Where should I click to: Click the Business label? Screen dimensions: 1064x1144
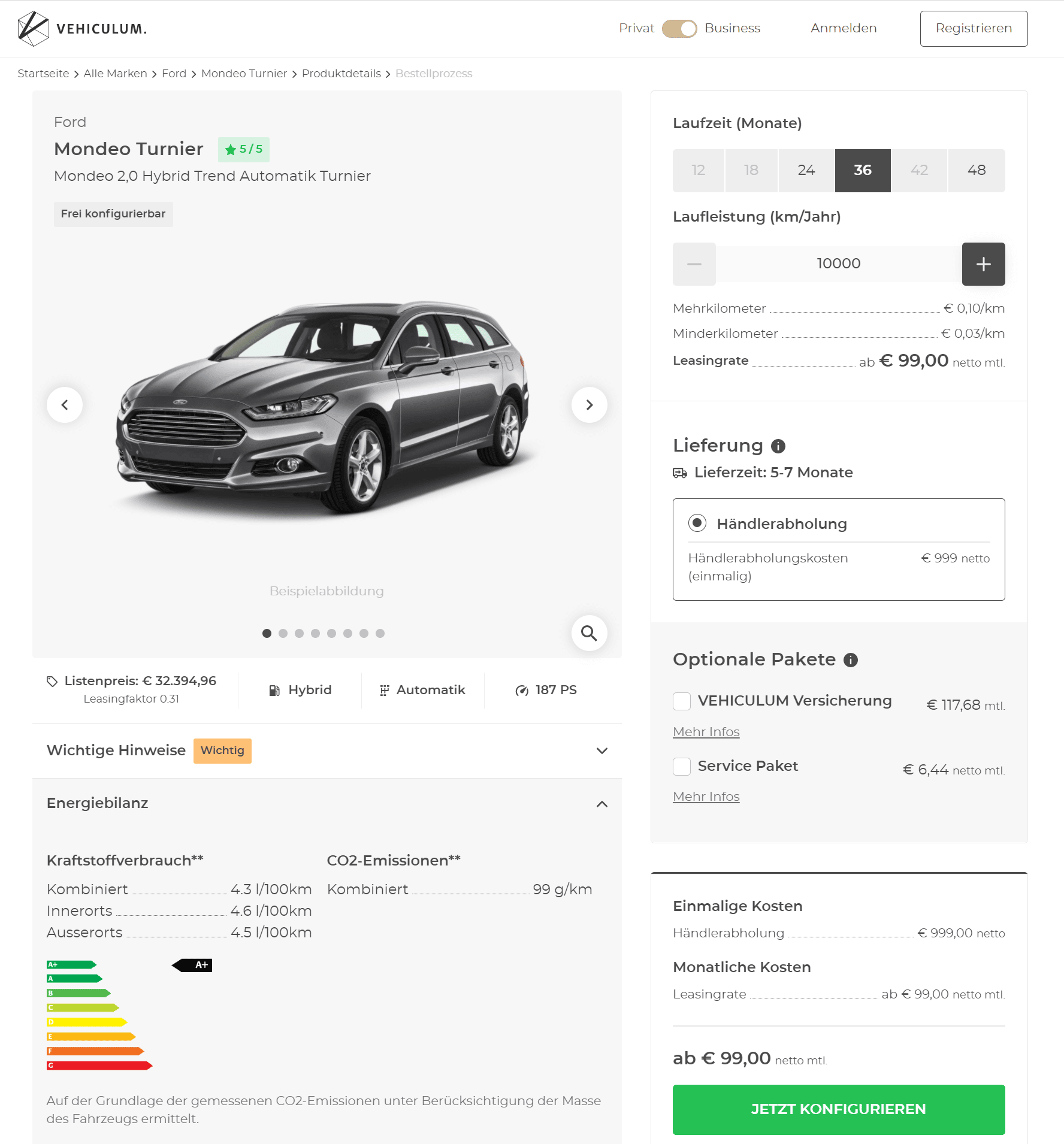tap(732, 29)
